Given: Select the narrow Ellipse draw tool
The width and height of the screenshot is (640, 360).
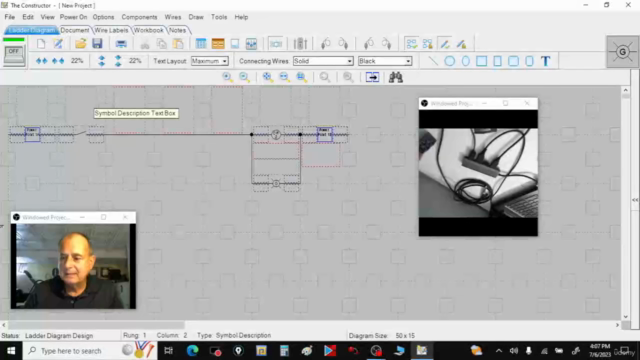Looking at the screenshot, I should (x=466, y=61).
